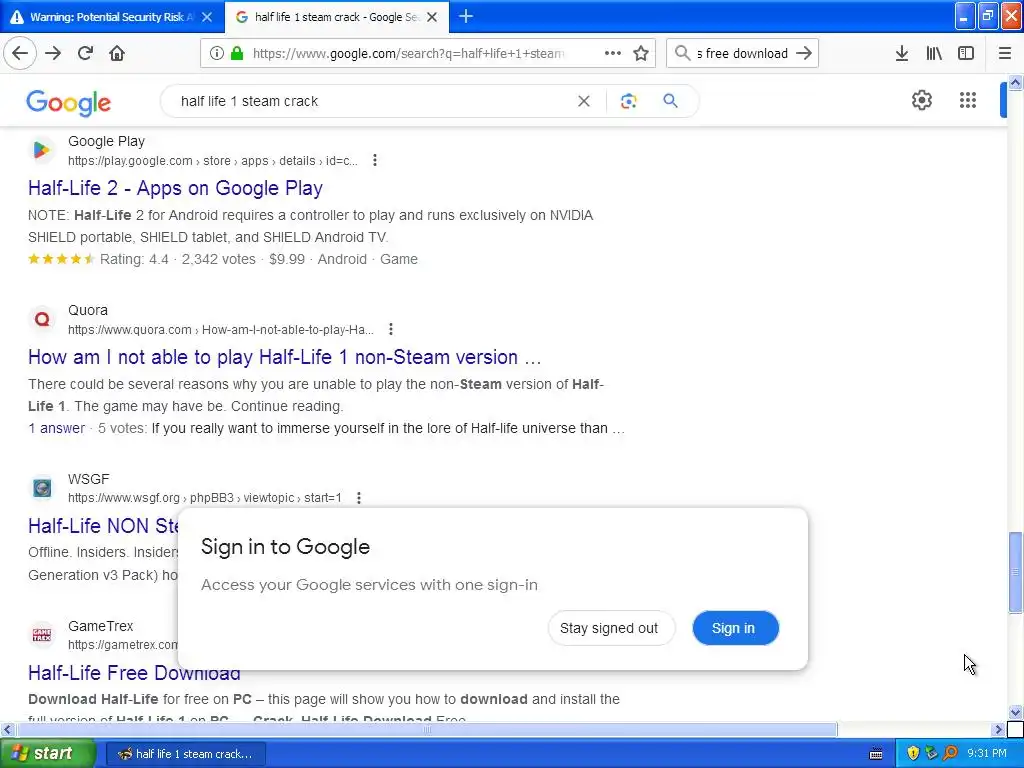This screenshot has height=768, width=1024.
Task: Open a new tab with the plus button
Action: click(x=466, y=16)
